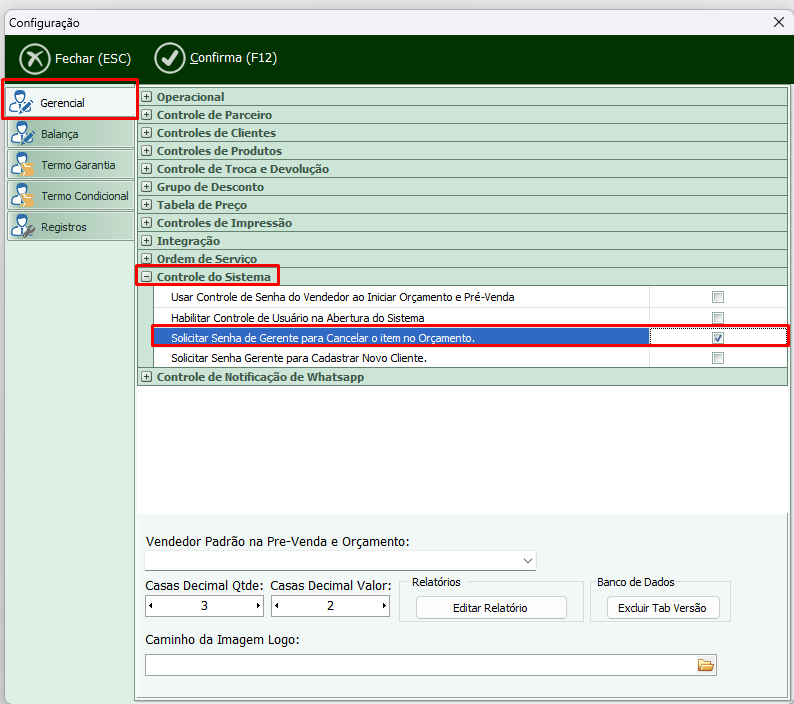Click the Excluir Tab Versão button
The width and height of the screenshot is (794, 704).
[x=662, y=608]
